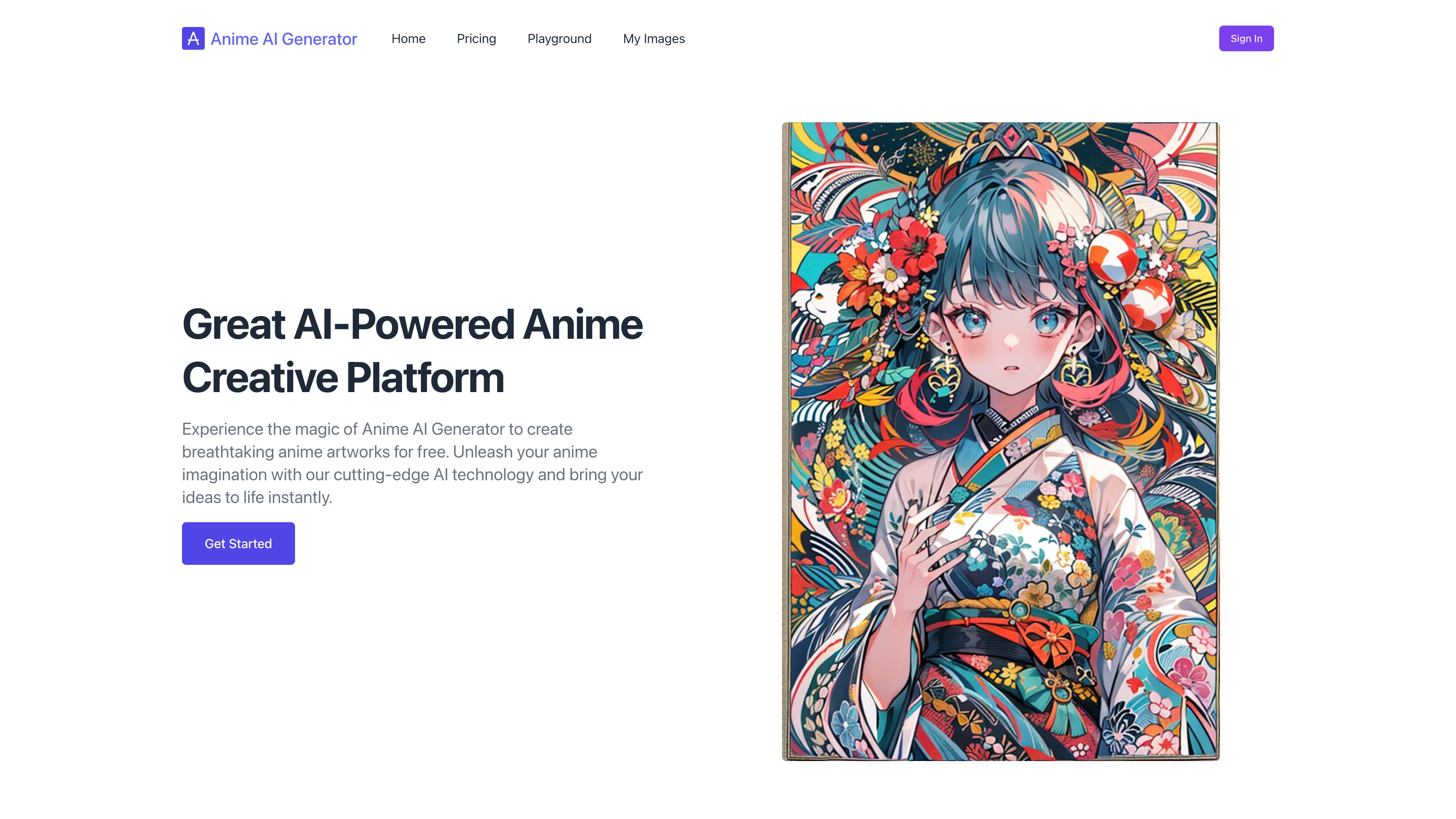1456x819 pixels.
Task: Click the 'Great AI-Powered Anime' headline line
Action: coord(412,325)
